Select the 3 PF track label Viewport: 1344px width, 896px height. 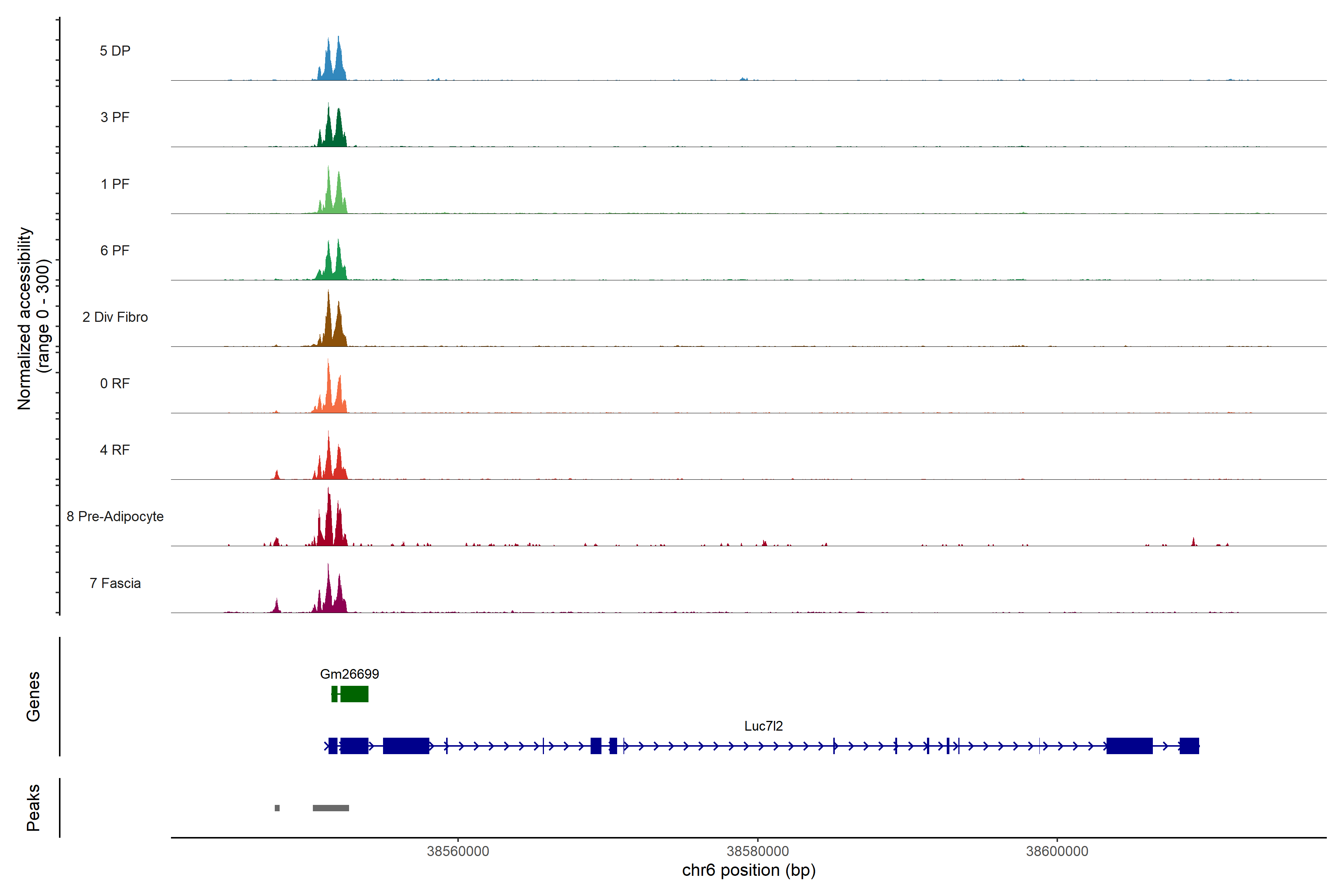[115, 117]
